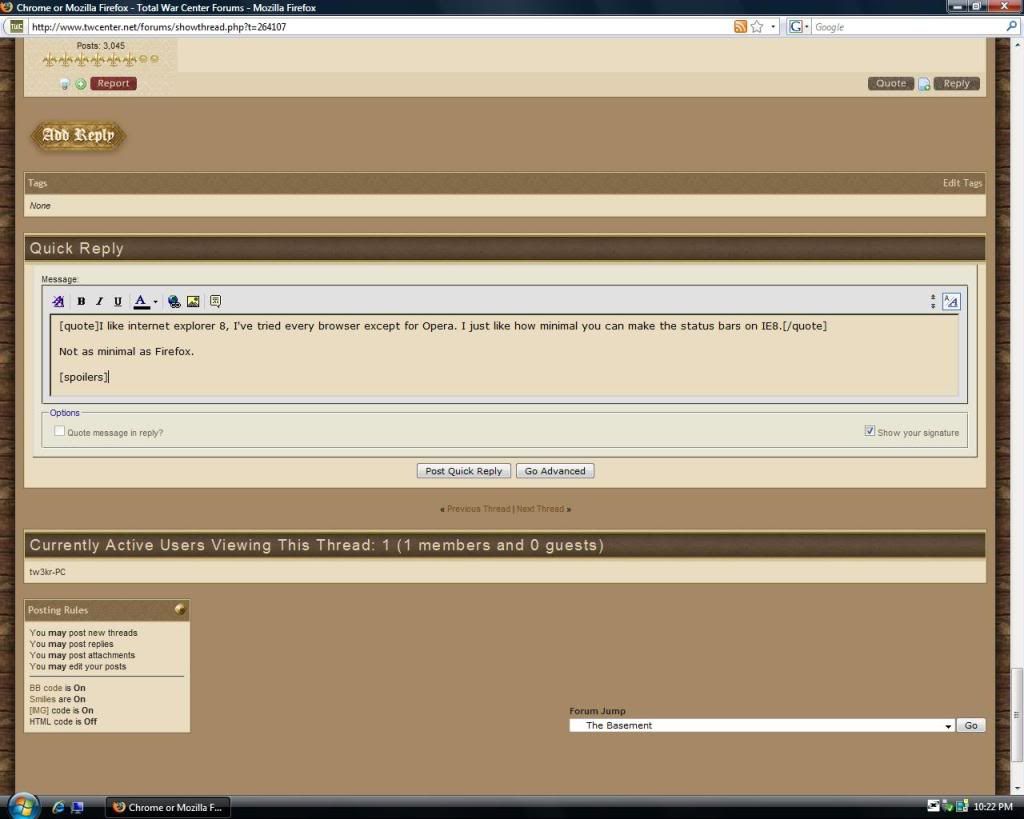The height and width of the screenshot is (819, 1024).
Task: Click the Insert Image icon
Action: click(x=193, y=301)
